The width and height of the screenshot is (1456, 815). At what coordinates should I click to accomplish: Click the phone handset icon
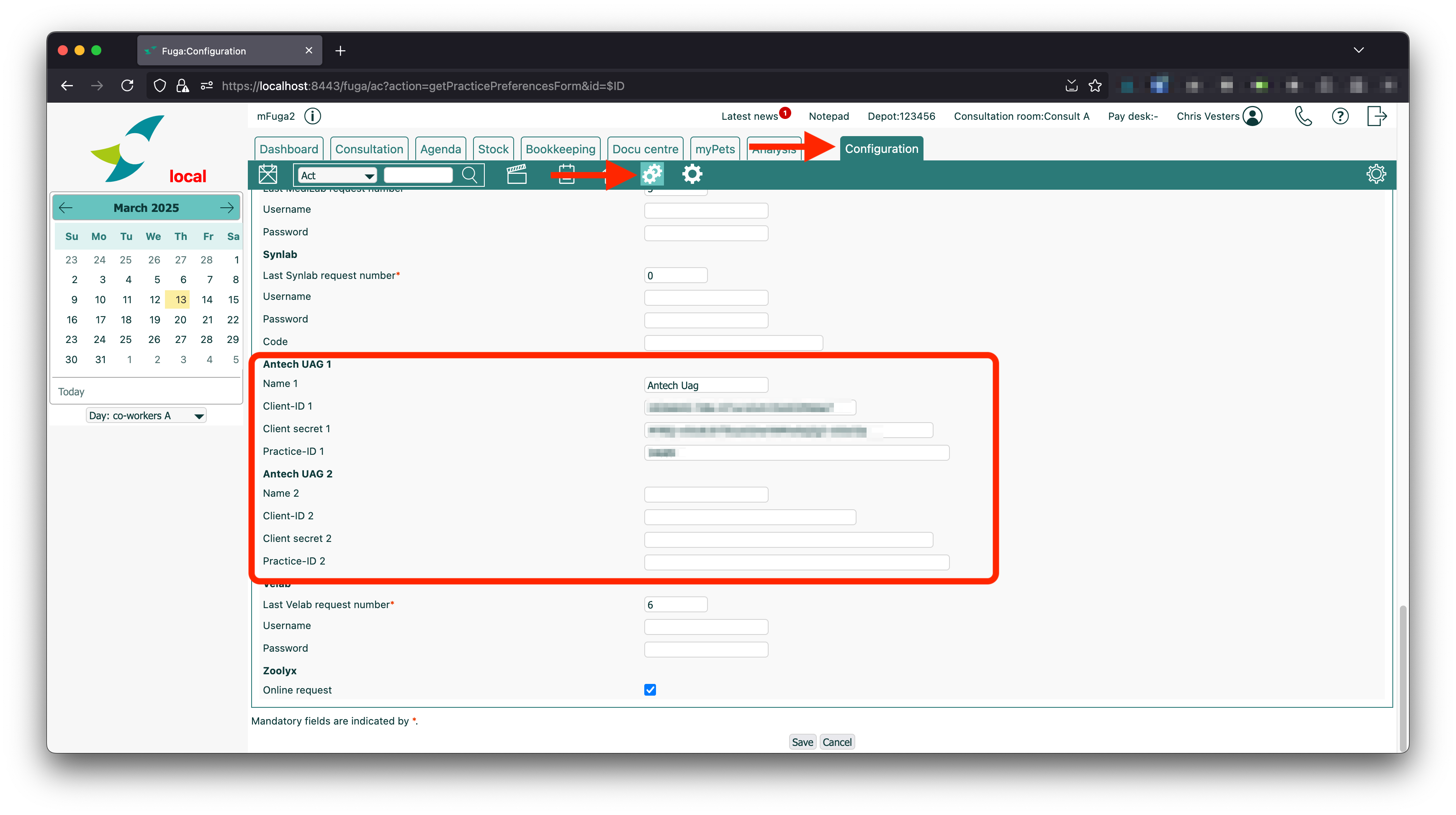click(x=1303, y=116)
